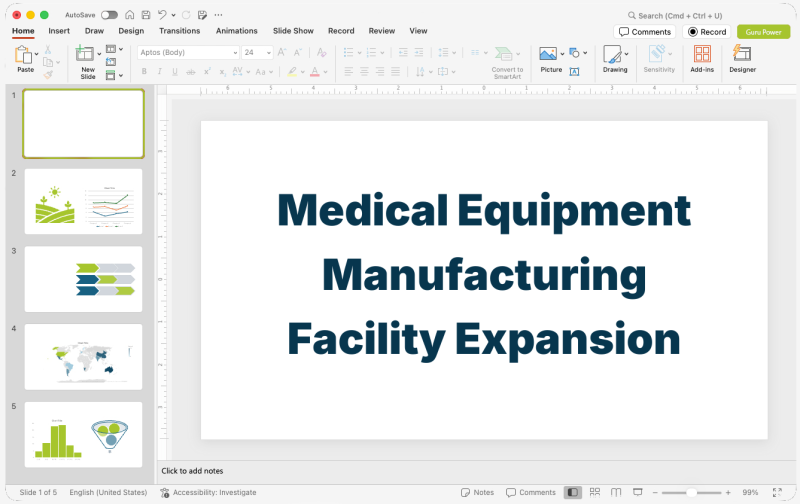Switch to the Design tab
The width and height of the screenshot is (800, 504).
point(131,31)
